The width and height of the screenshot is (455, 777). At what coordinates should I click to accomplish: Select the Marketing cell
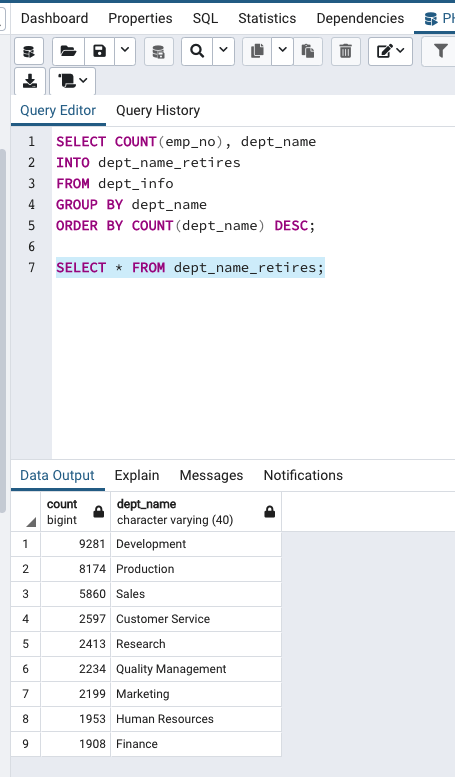196,694
